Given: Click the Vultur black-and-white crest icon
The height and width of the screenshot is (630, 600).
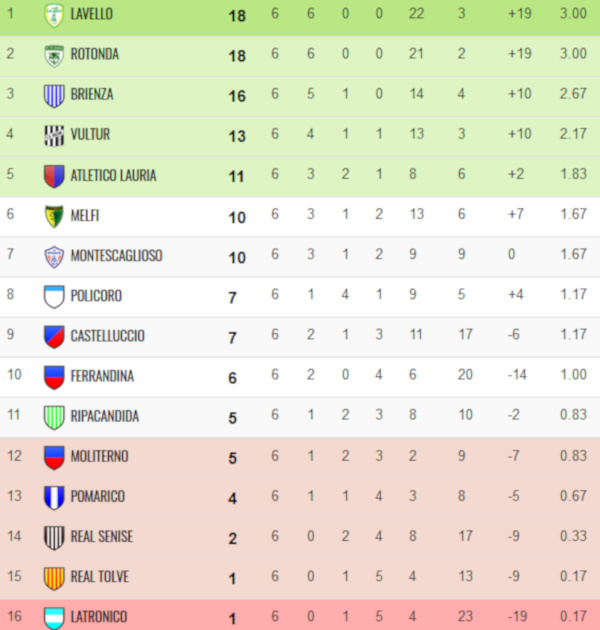Looking at the screenshot, I should pos(54,135).
